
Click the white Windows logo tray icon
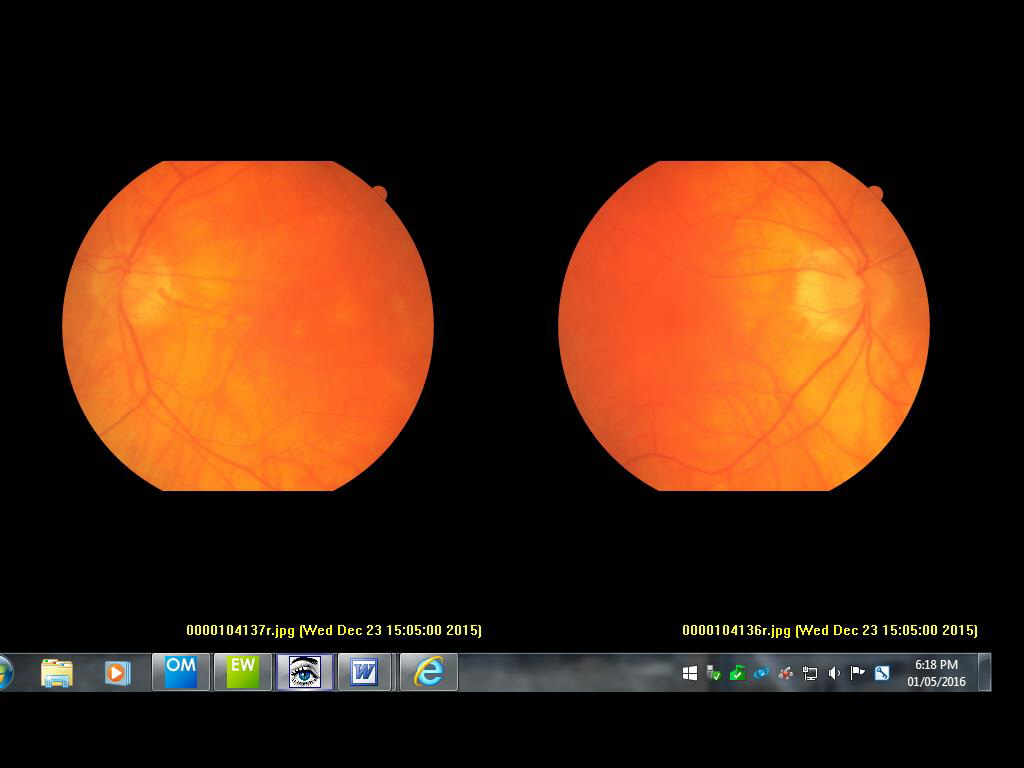pos(690,673)
